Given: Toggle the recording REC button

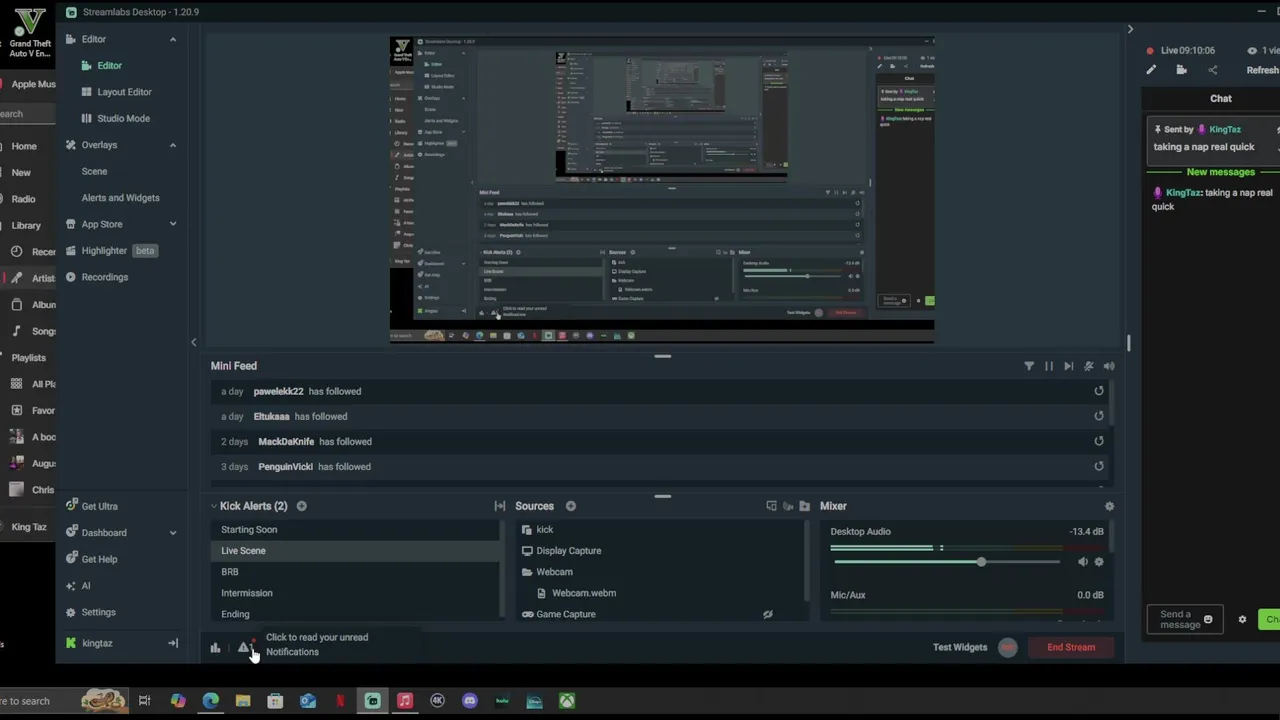Looking at the screenshot, I should pos(1008,647).
